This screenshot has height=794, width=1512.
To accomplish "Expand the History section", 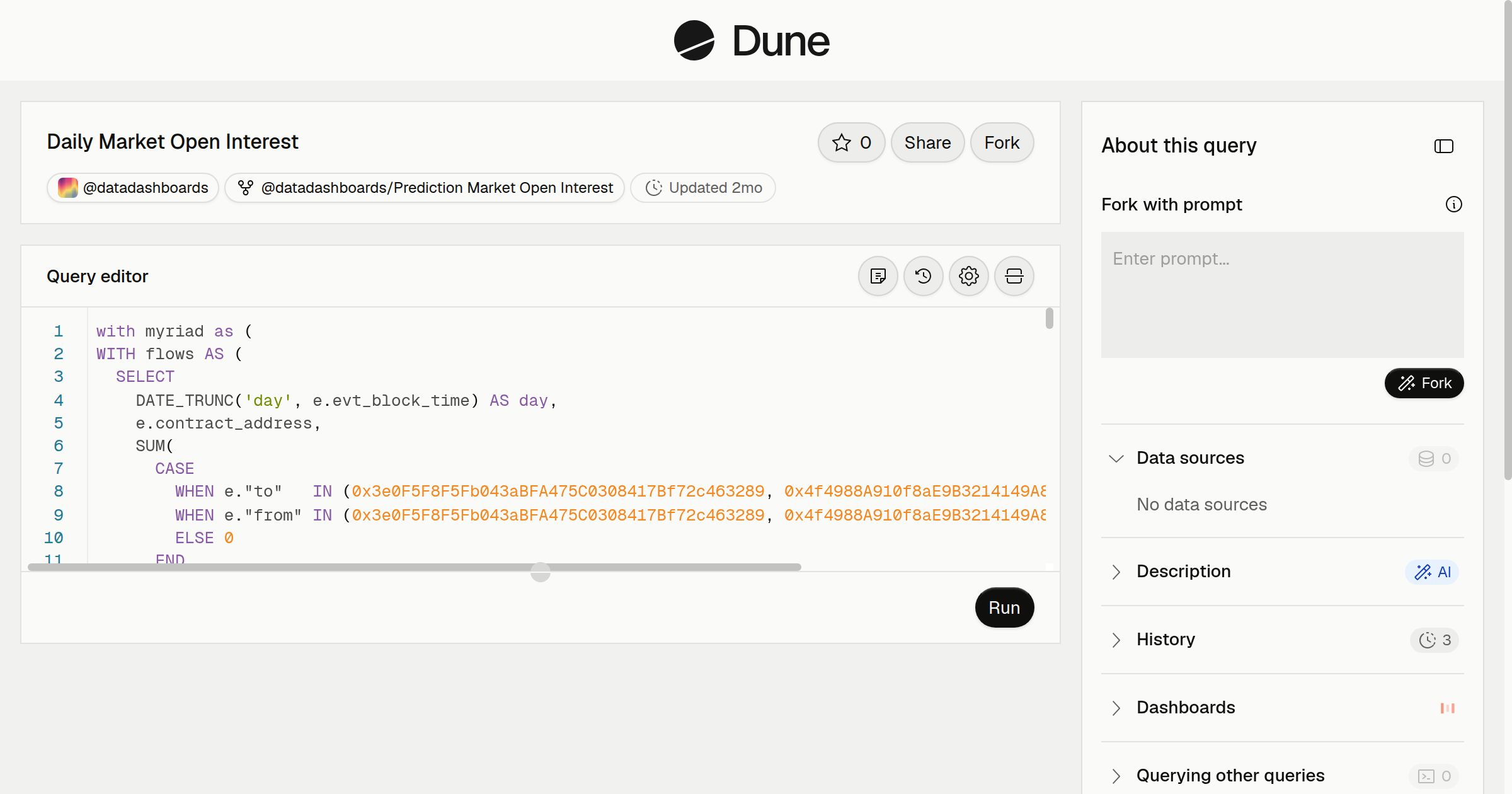I will 1116,640.
